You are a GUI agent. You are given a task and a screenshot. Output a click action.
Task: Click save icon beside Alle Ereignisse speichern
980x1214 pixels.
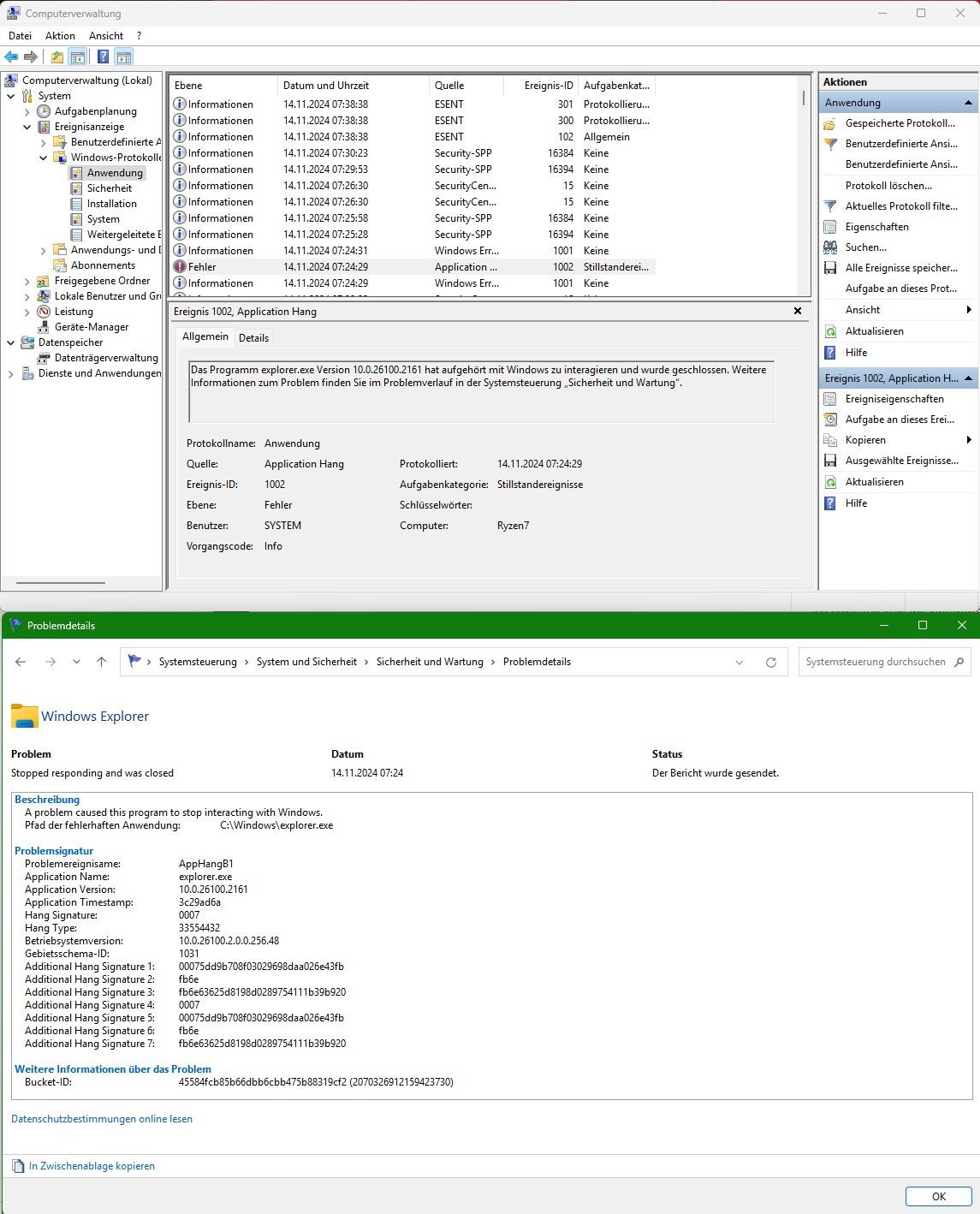click(829, 268)
